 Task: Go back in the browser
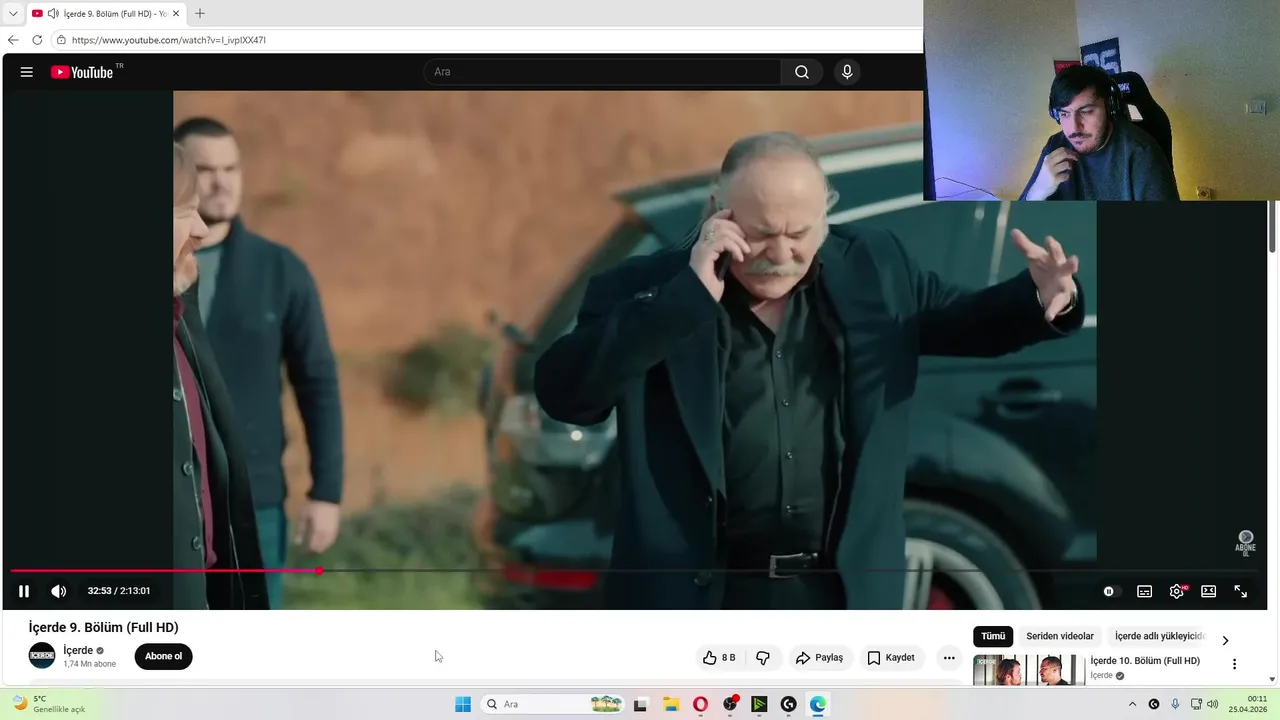13,40
